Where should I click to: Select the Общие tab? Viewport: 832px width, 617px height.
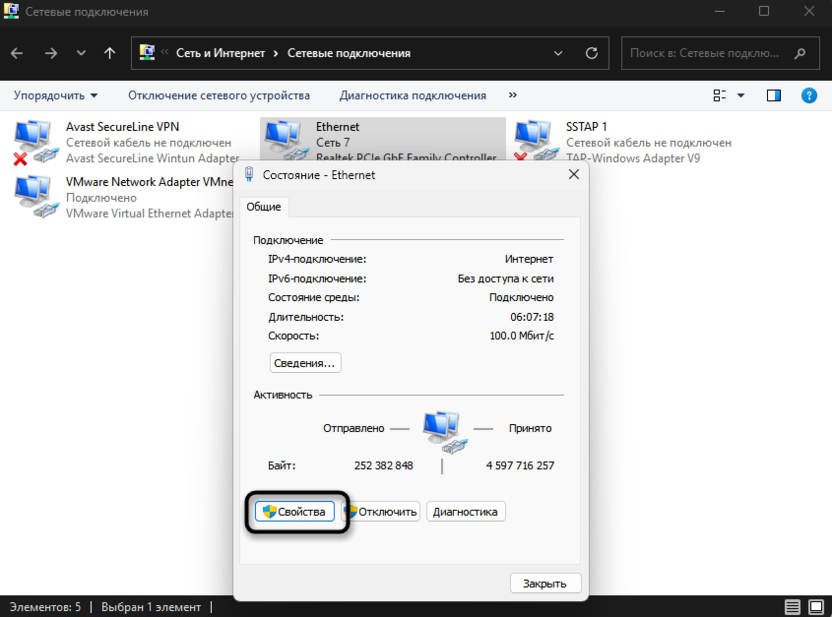[264, 206]
